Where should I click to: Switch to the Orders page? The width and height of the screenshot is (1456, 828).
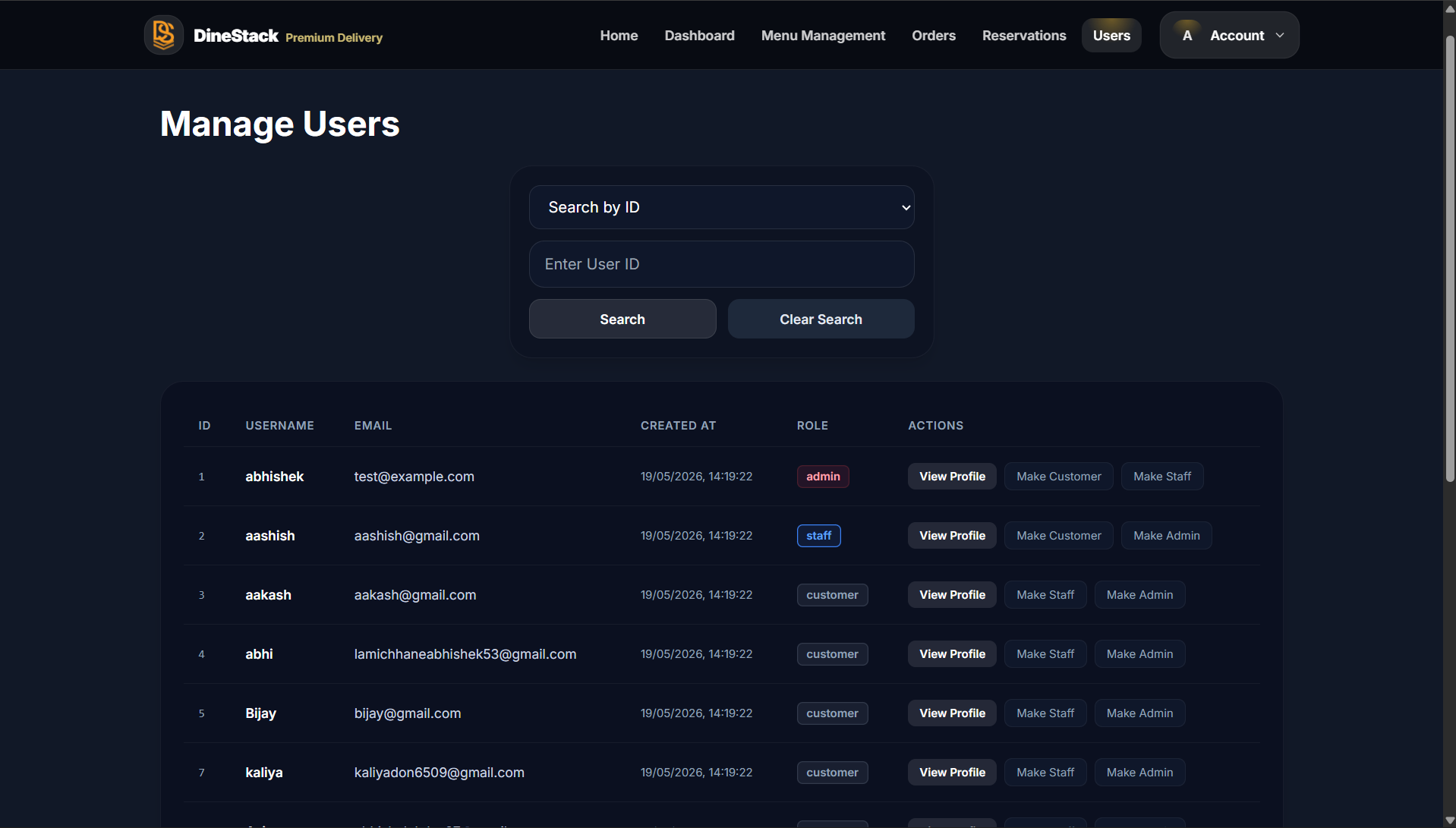[x=934, y=36]
